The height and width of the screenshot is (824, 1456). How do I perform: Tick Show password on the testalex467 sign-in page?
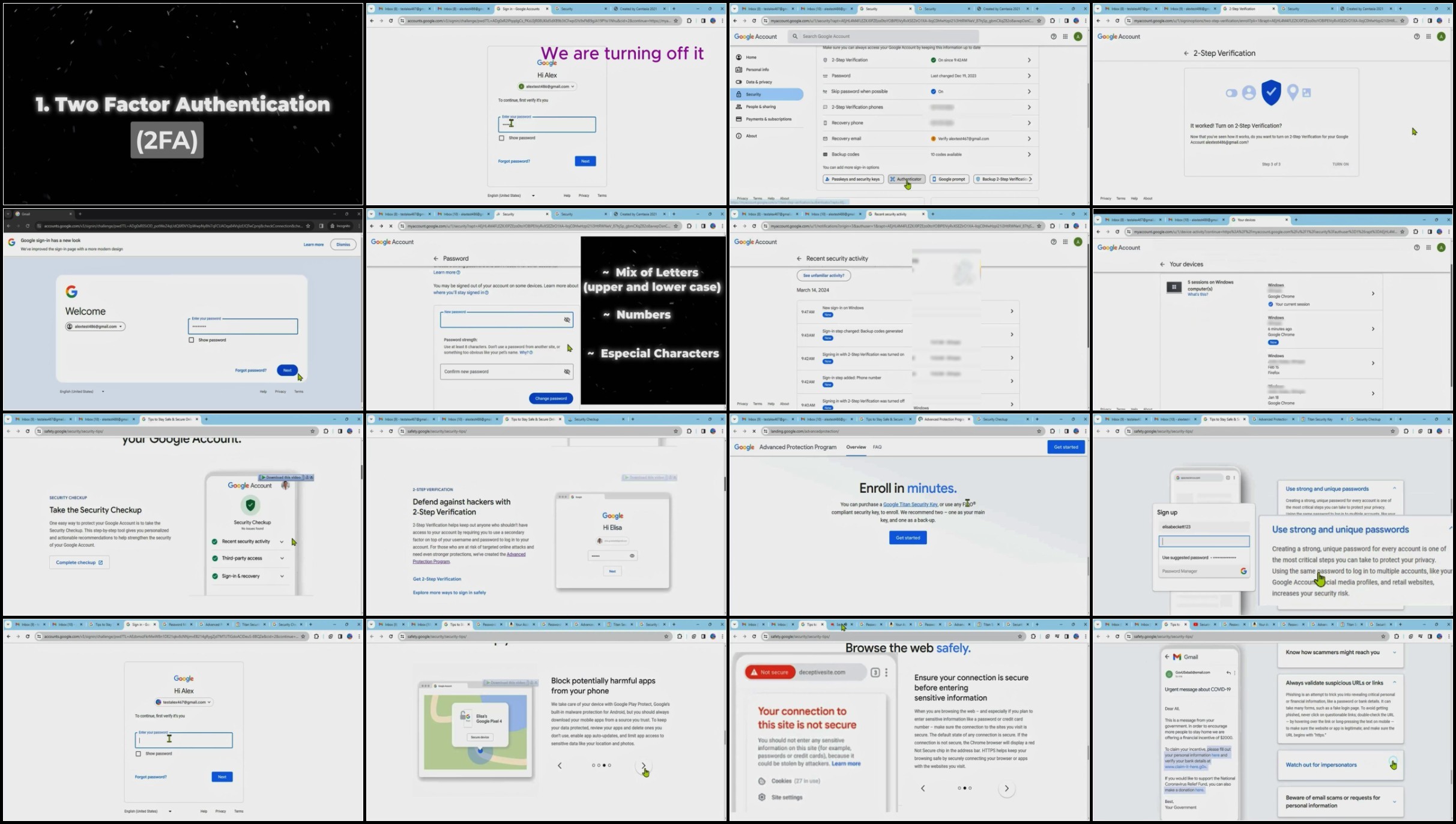click(x=138, y=754)
